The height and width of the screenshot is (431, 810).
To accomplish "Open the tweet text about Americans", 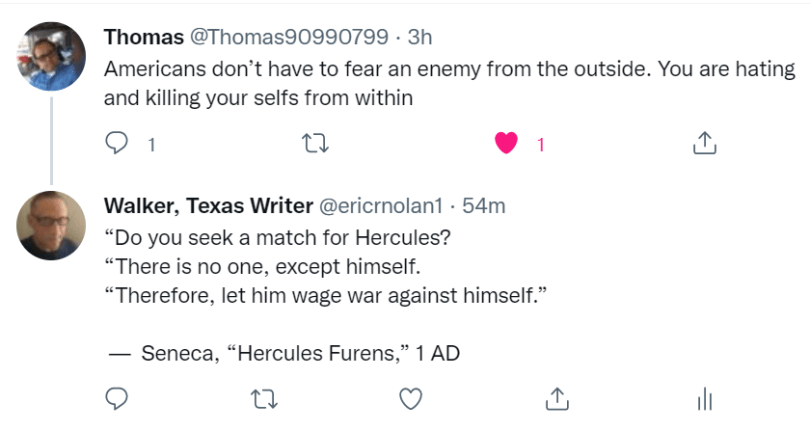I will 450,85.
